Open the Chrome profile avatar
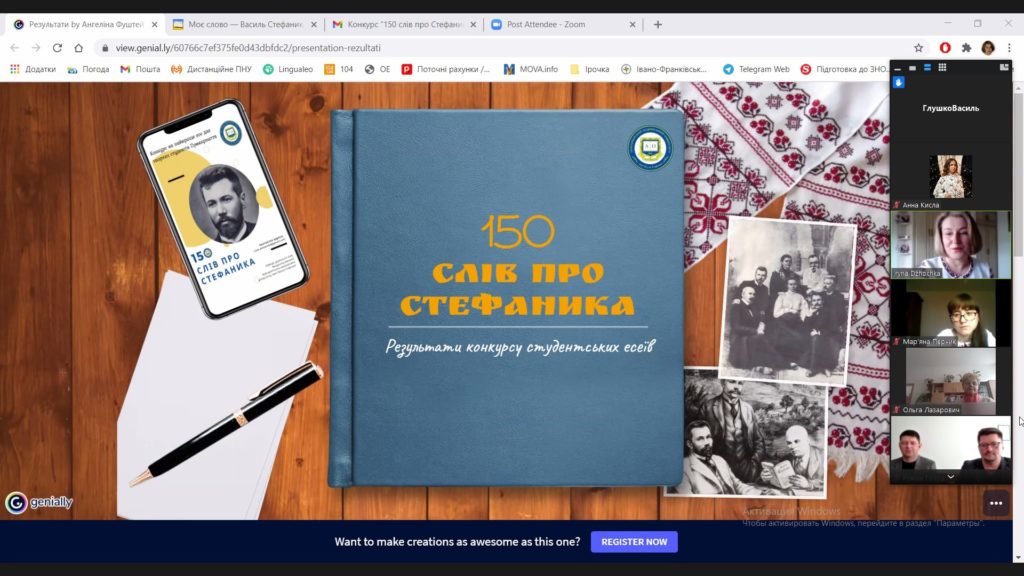 point(987,47)
